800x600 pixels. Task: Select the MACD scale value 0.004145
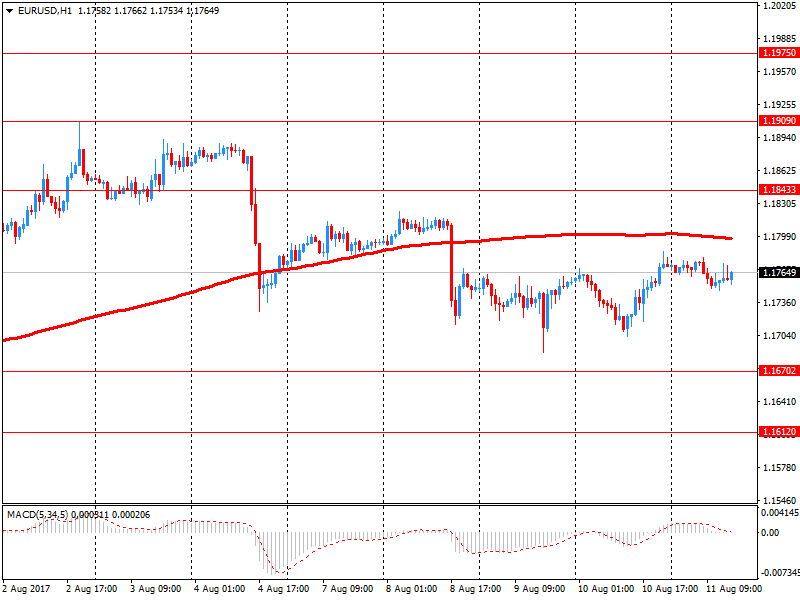(780, 513)
